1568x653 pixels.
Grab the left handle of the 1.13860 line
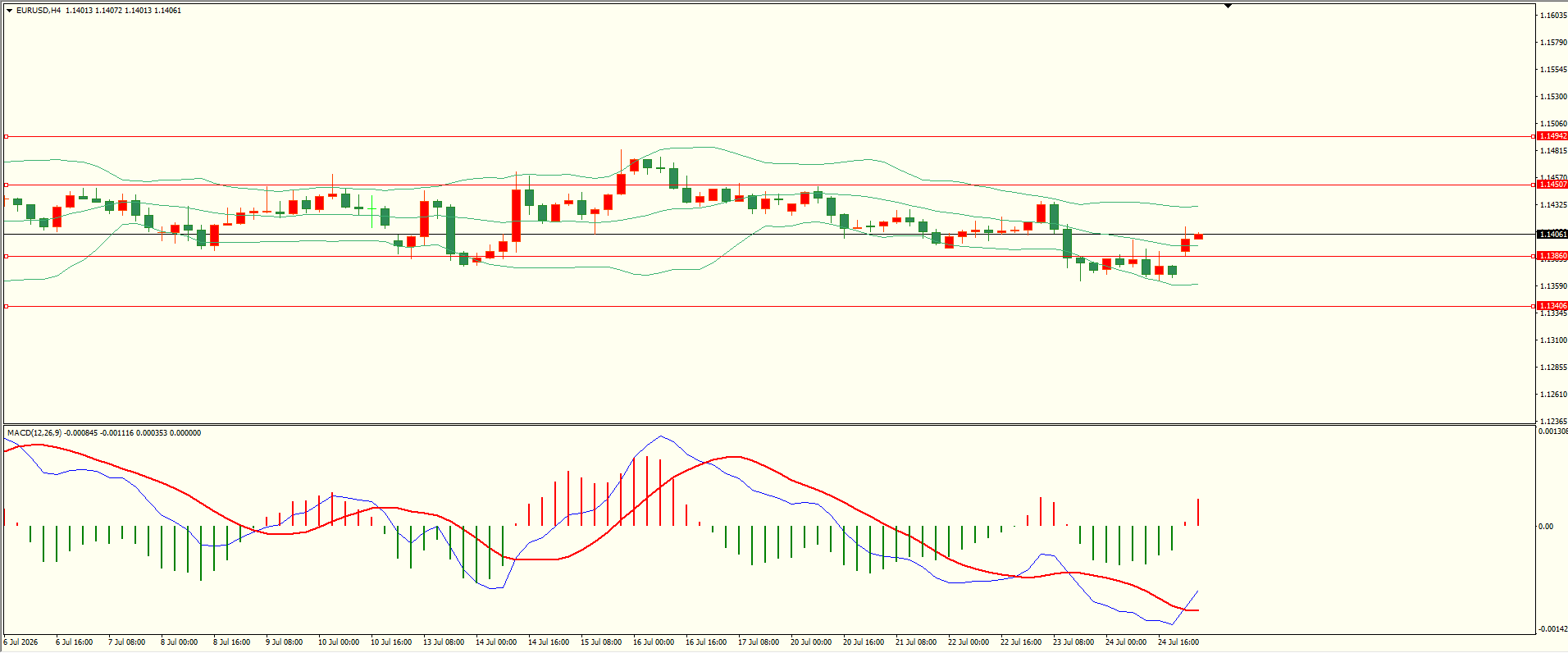(x=6, y=256)
